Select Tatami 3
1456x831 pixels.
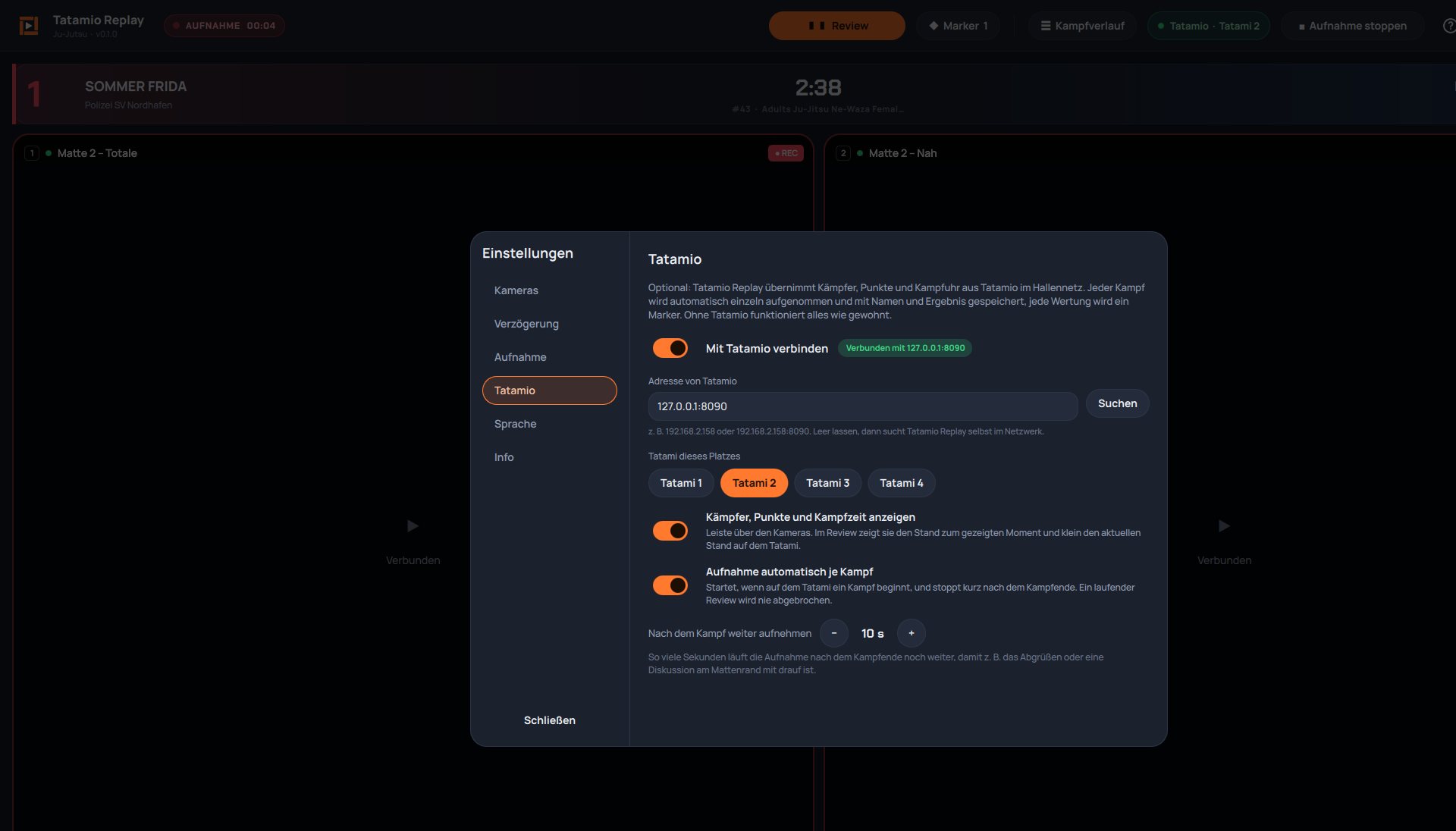coord(827,483)
